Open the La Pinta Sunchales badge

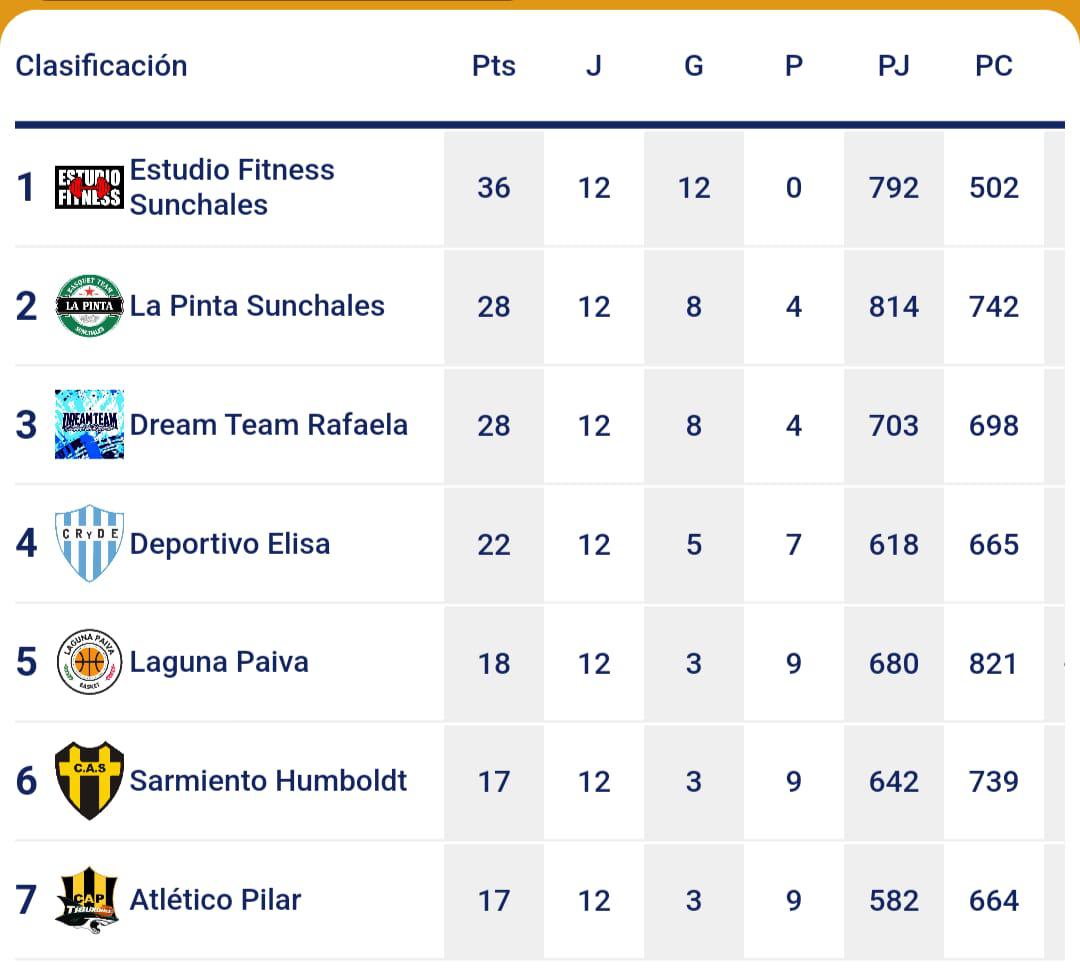(89, 306)
